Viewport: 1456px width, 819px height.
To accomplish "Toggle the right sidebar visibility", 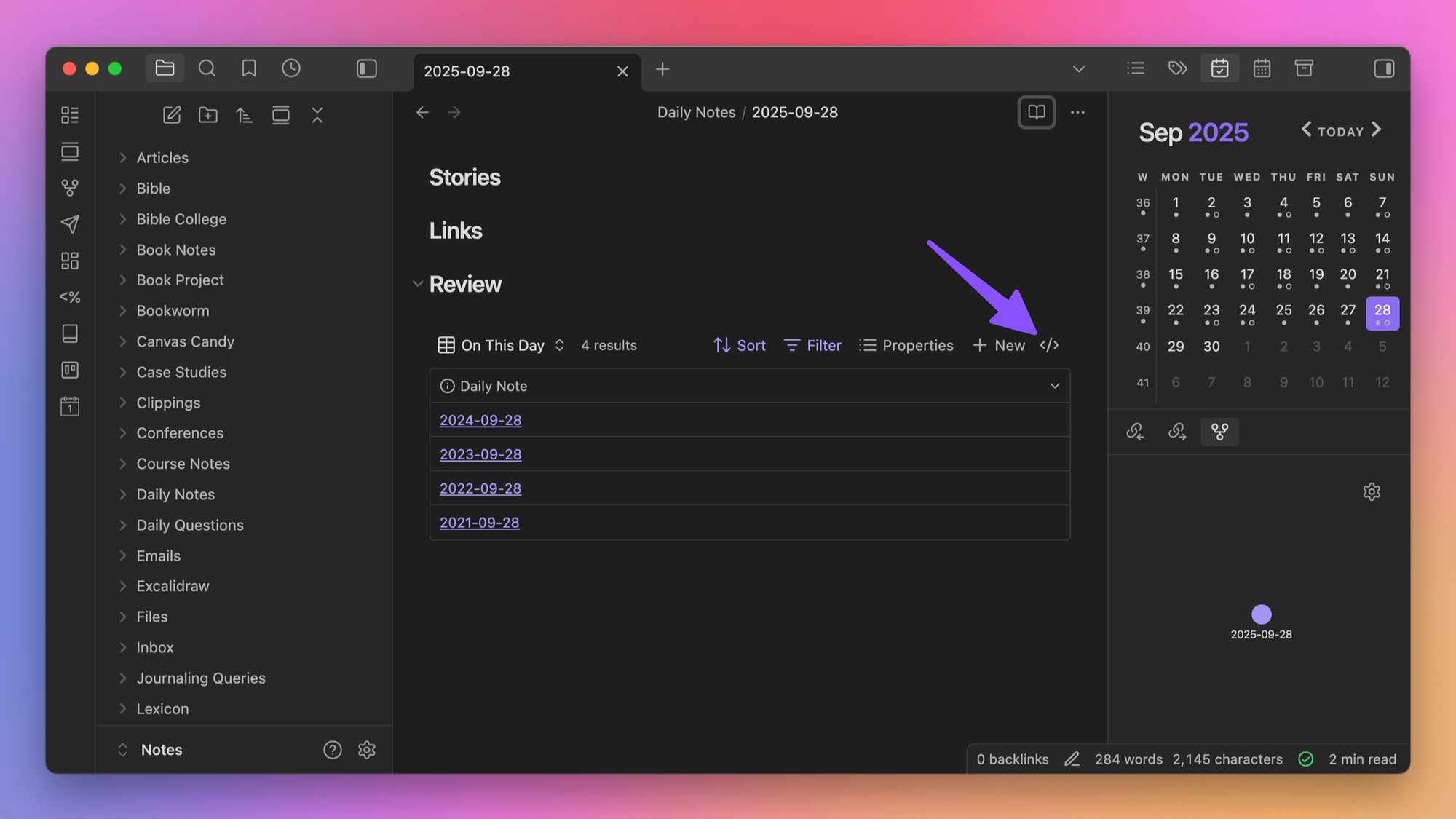I will 1384,68.
